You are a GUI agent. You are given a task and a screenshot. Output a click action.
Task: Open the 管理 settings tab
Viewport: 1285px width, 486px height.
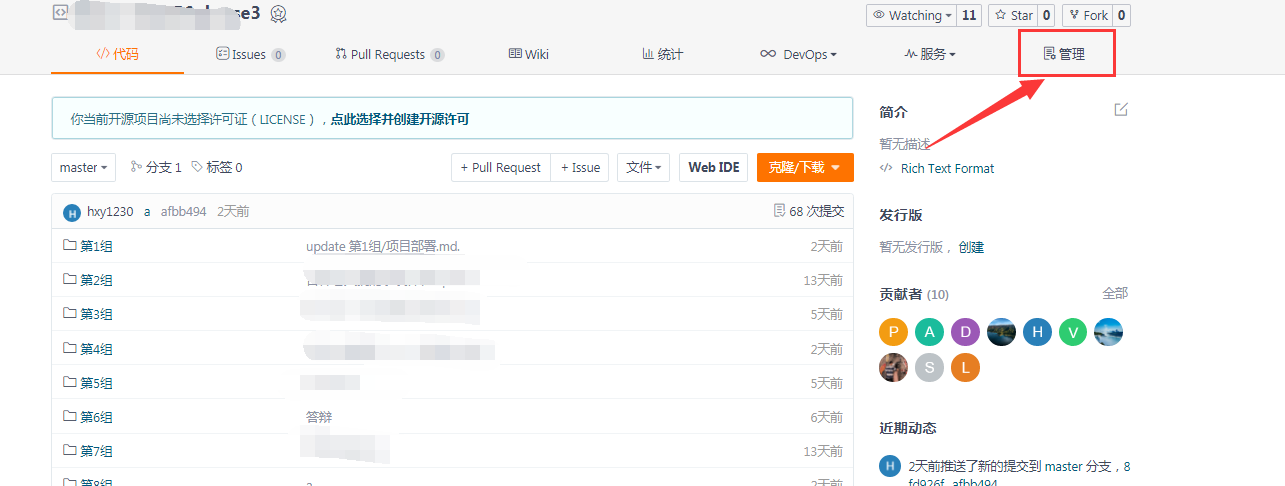(1064, 54)
